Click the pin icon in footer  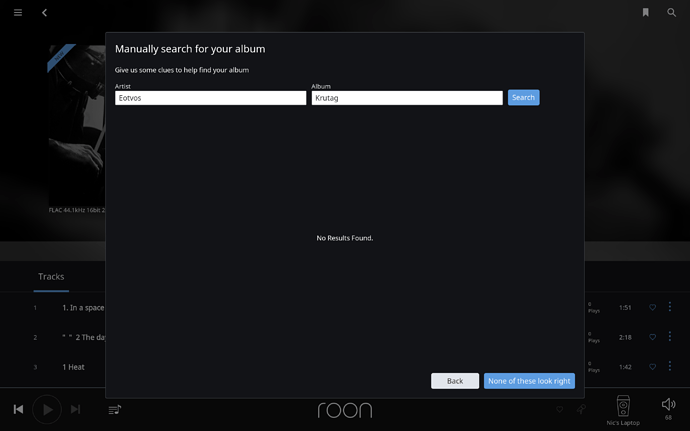pos(581,409)
